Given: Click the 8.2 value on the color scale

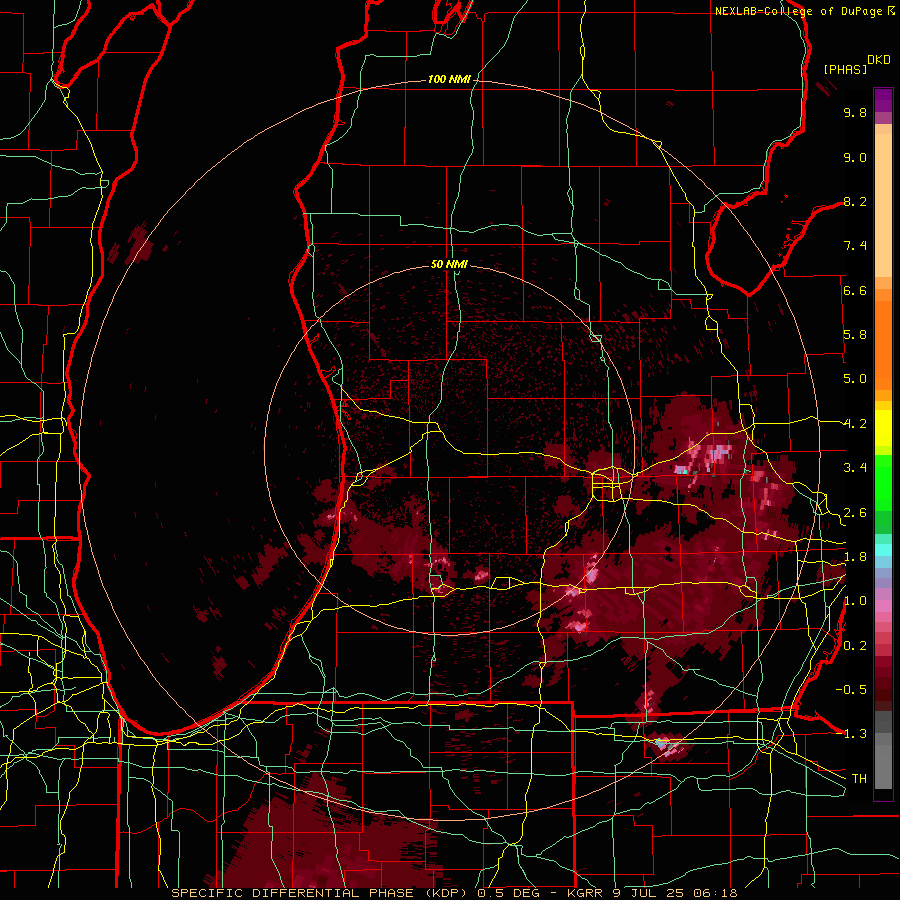Looking at the screenshot, I should click(x=855, y=201).
